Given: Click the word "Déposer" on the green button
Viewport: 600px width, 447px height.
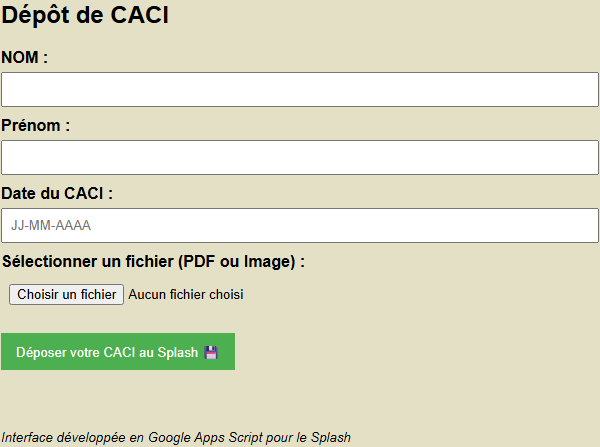Looking at the screenshot, I should tap(41, 352).
